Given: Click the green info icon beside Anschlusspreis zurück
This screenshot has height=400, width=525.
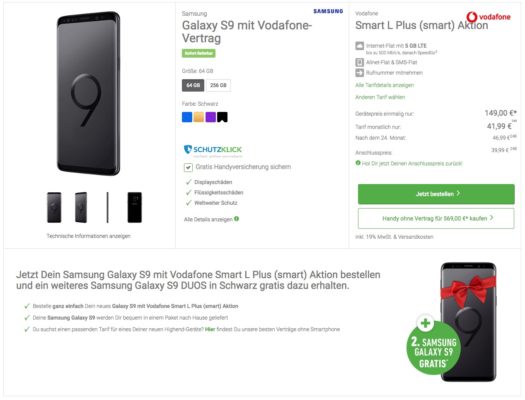Looking at the screenshot, I should [x=358, y=163].
